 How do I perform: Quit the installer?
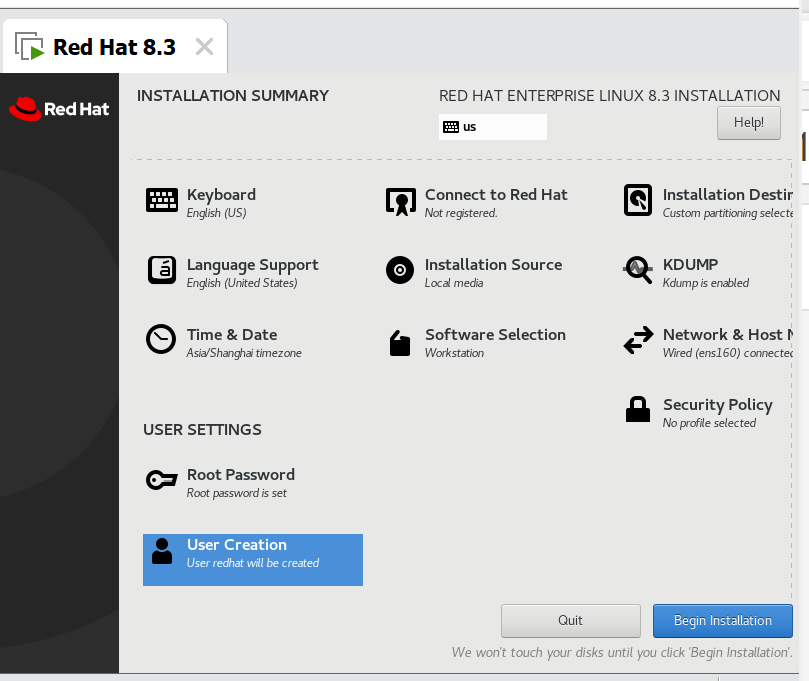coord(570,620)
